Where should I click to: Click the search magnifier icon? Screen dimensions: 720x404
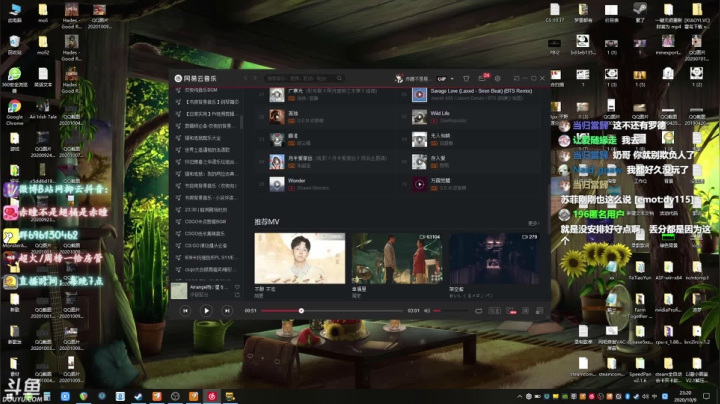coord(339,79)
